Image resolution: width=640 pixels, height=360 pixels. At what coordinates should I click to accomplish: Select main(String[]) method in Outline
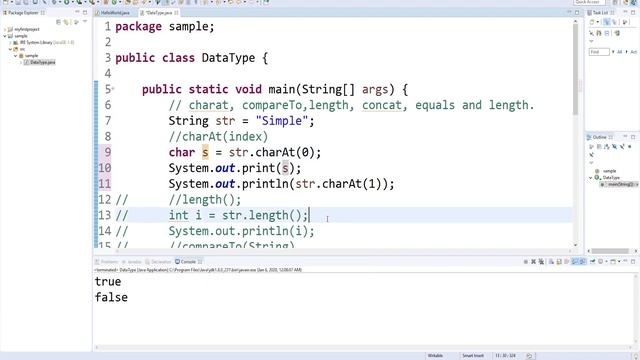(619, 184)
